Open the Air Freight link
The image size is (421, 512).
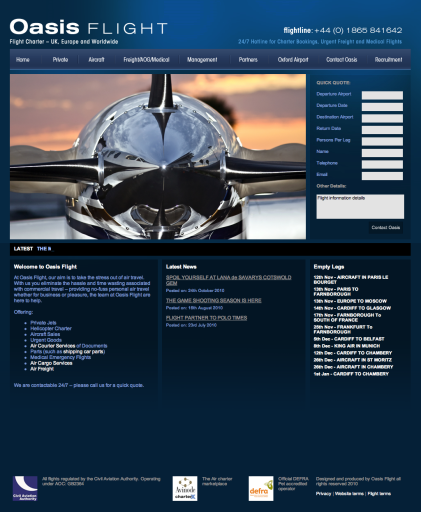pos(42,369)
